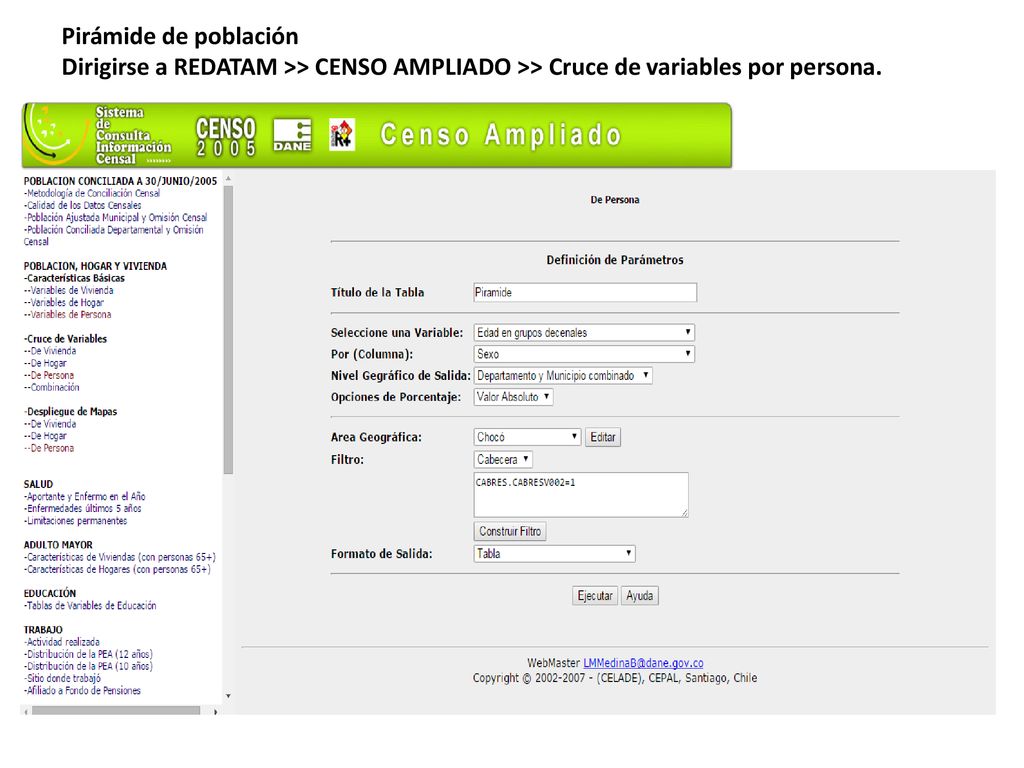Open Limitaciones permanentes link
Image resolution: width=1024 pixels, height=768 pixels.
[76, 520]
